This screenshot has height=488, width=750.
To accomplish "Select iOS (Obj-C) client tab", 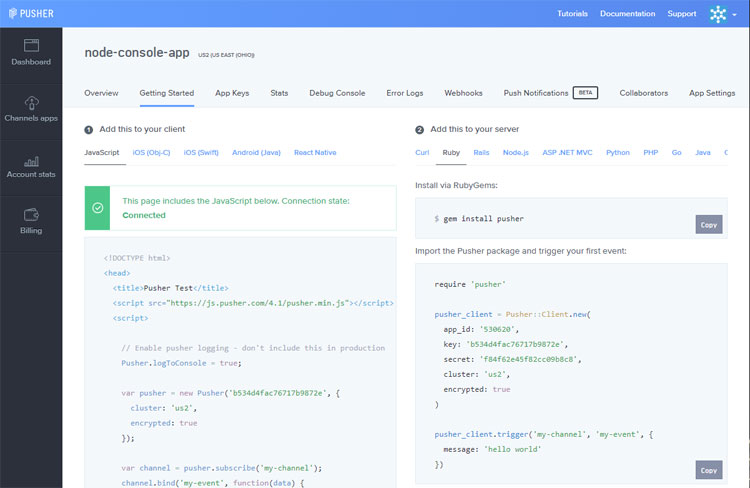I will 151,153.
